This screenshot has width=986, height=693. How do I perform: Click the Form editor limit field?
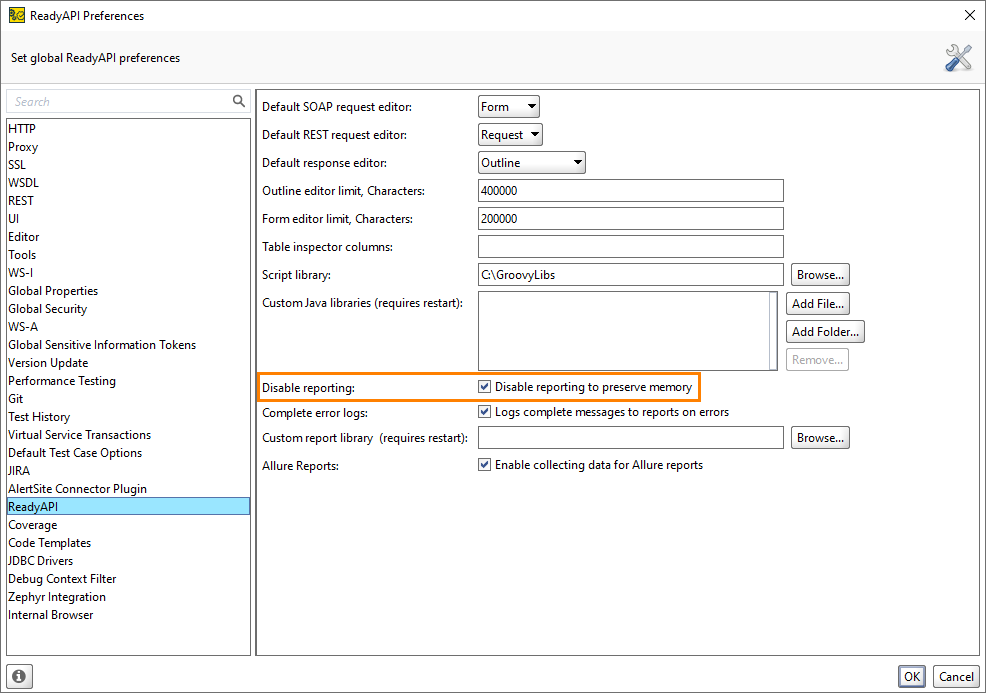coord(631,219)
